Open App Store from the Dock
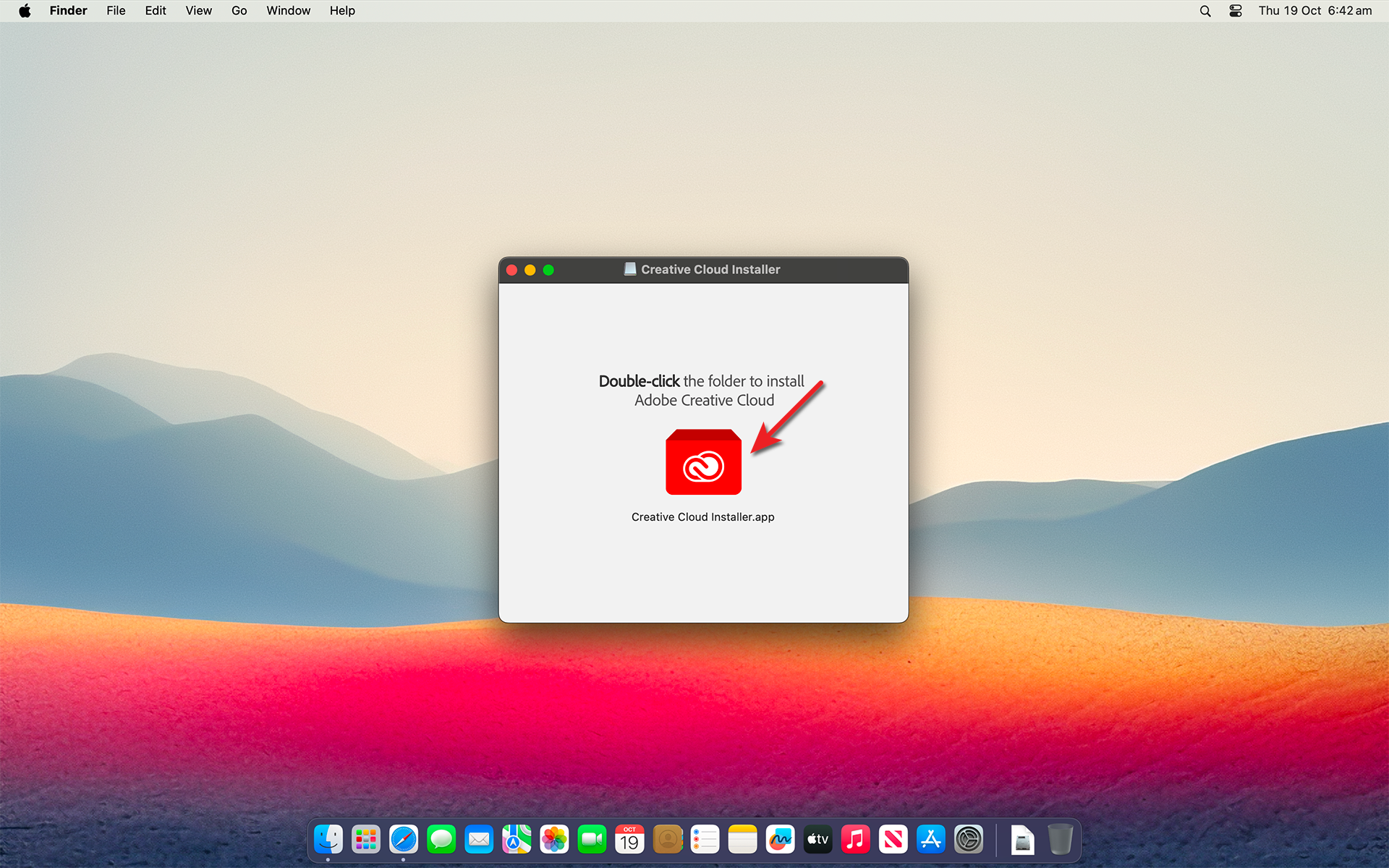 930,839
